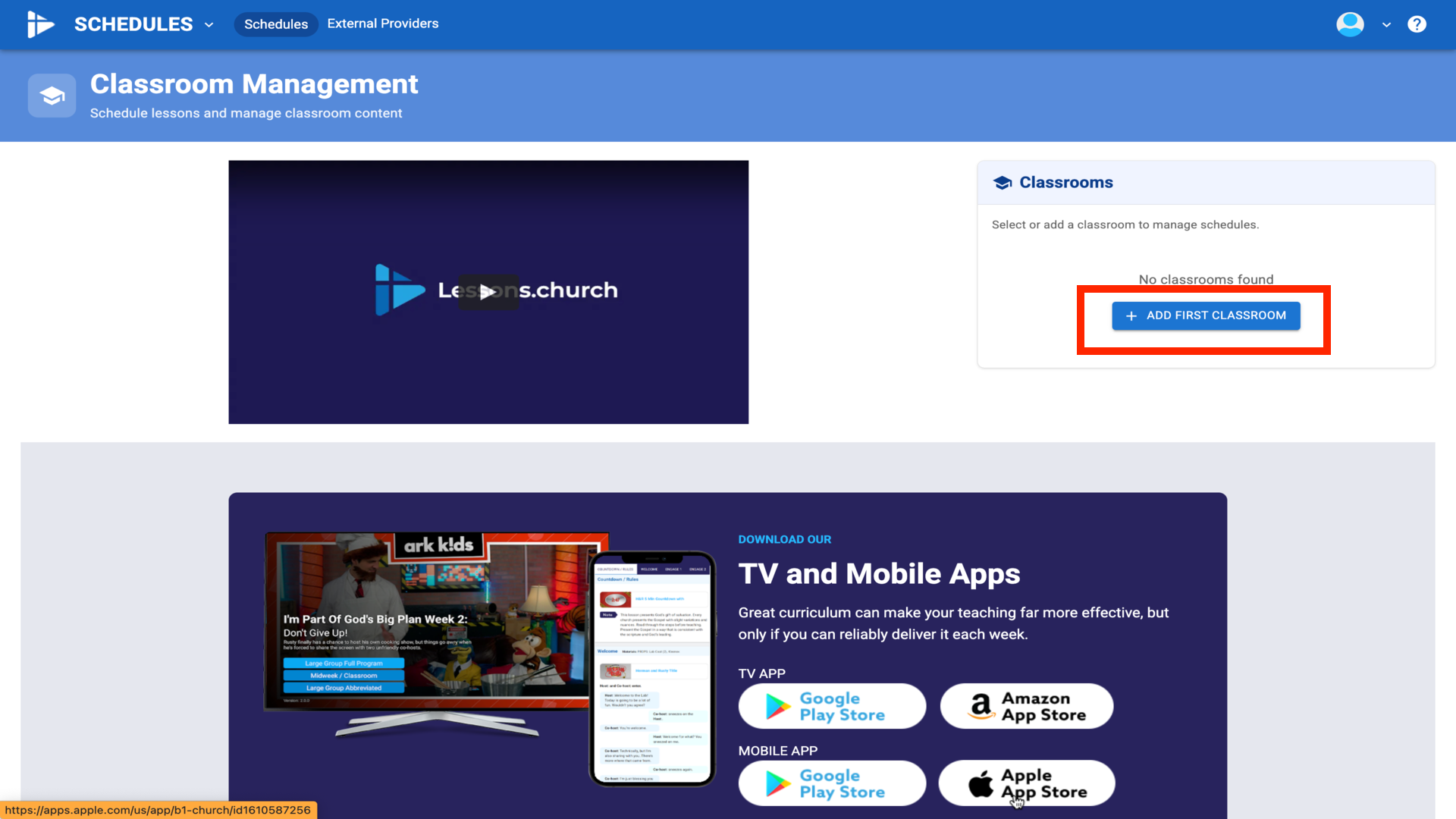Click the Classrooms panel graduation cap icon
This screenshot has width=1456, height=819.
(1003, 183)
